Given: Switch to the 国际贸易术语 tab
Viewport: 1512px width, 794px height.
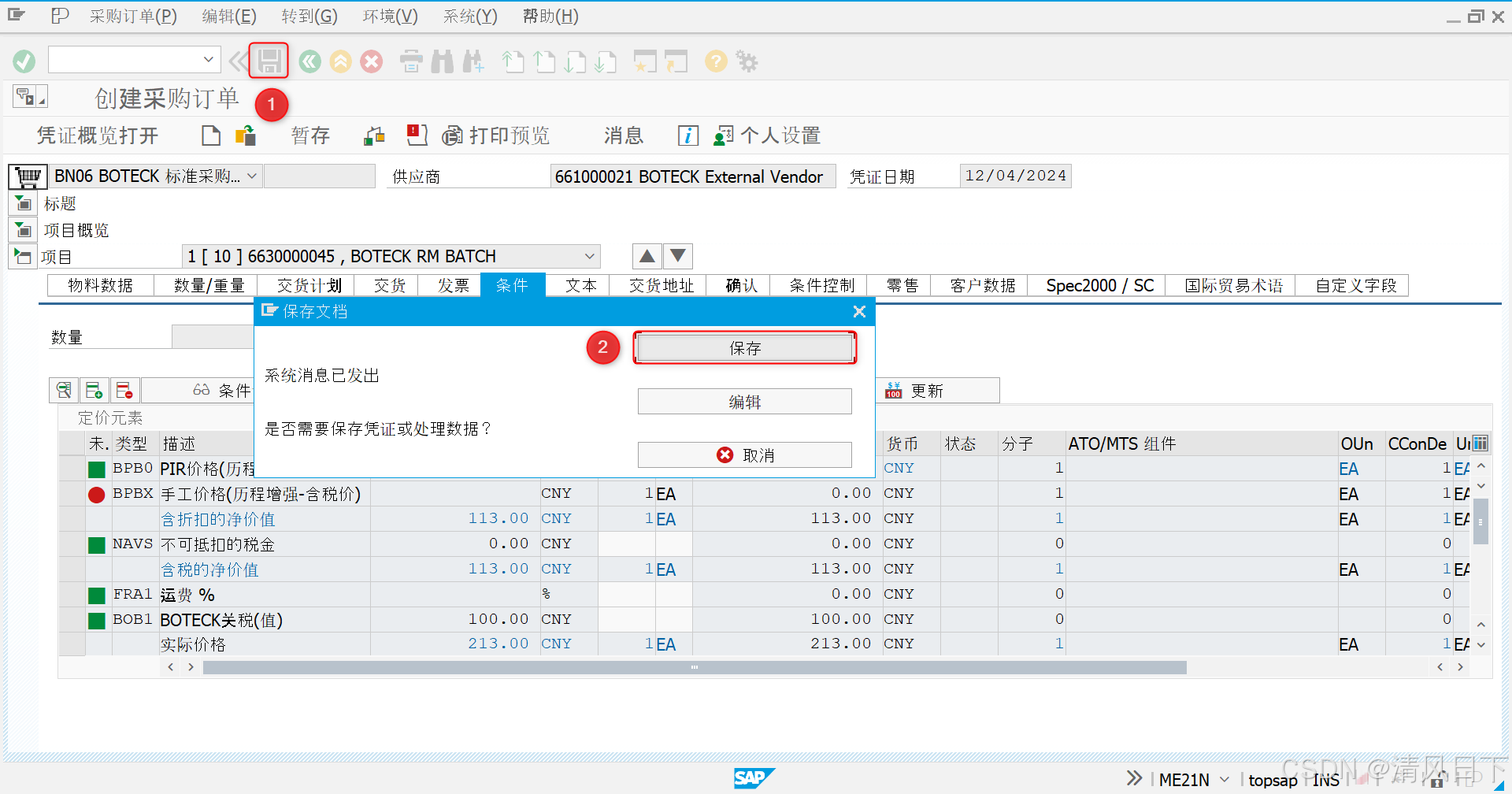Looking at the screenshot, I should [1234, 285].
